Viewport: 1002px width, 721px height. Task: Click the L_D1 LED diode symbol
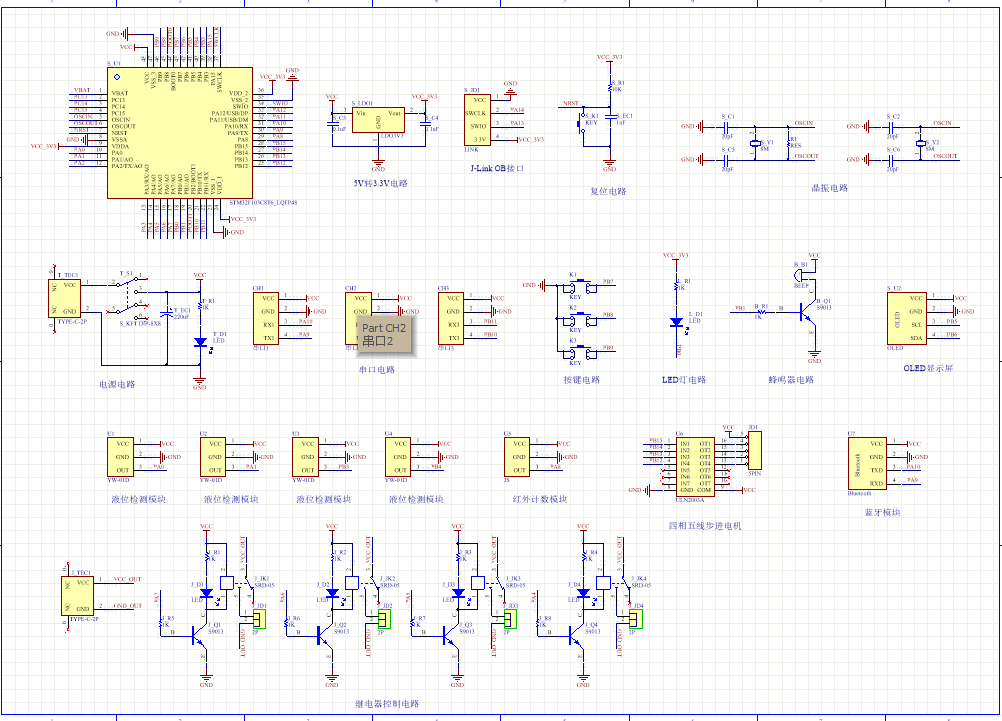[x=678, y=322]
